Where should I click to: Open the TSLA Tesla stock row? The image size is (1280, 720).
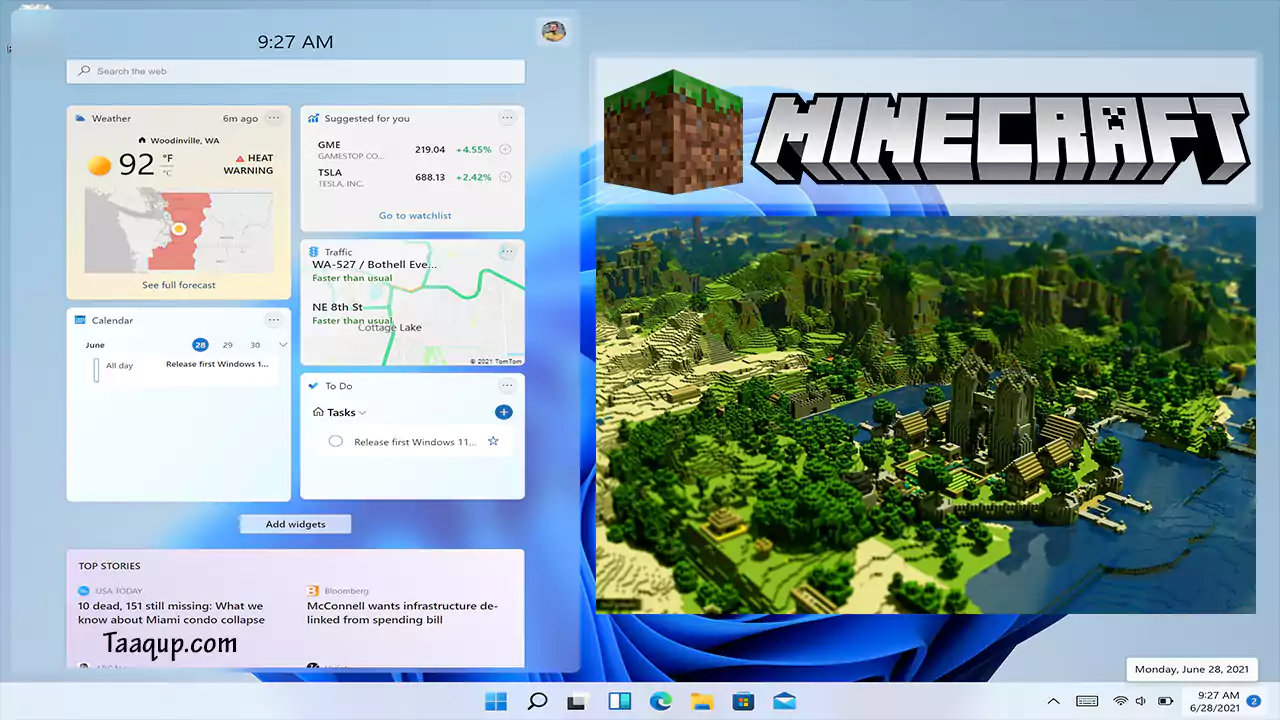413,178
